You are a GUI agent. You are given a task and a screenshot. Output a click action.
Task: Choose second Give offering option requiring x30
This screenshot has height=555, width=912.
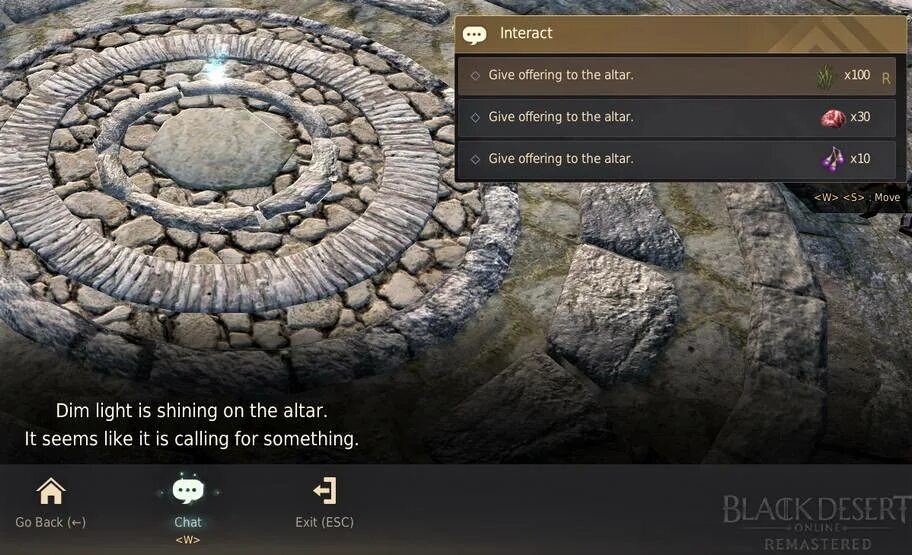click(x=677, y=118)
